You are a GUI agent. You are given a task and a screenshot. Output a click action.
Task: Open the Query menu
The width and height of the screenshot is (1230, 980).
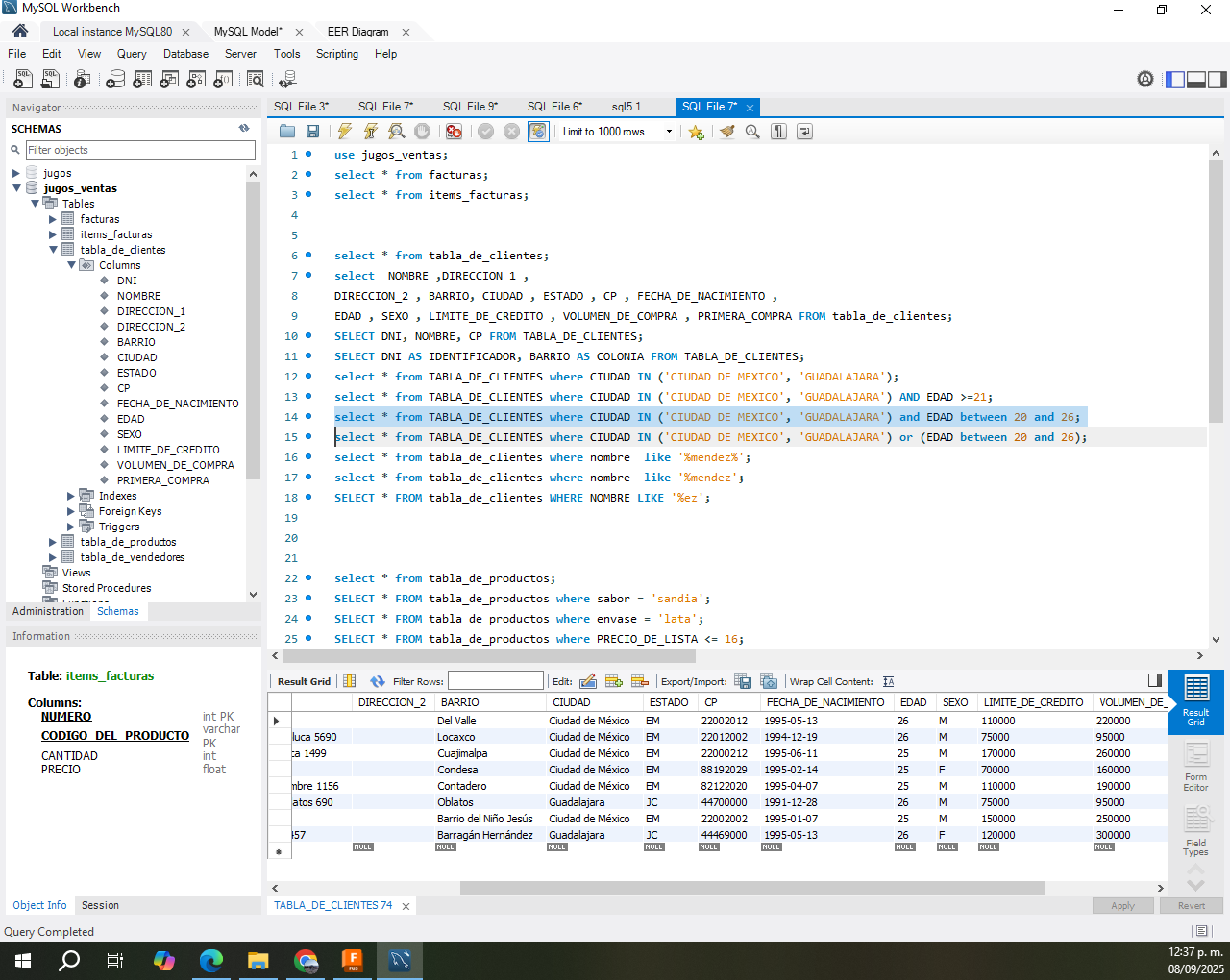pyautogui.click(x=132, y=54)
